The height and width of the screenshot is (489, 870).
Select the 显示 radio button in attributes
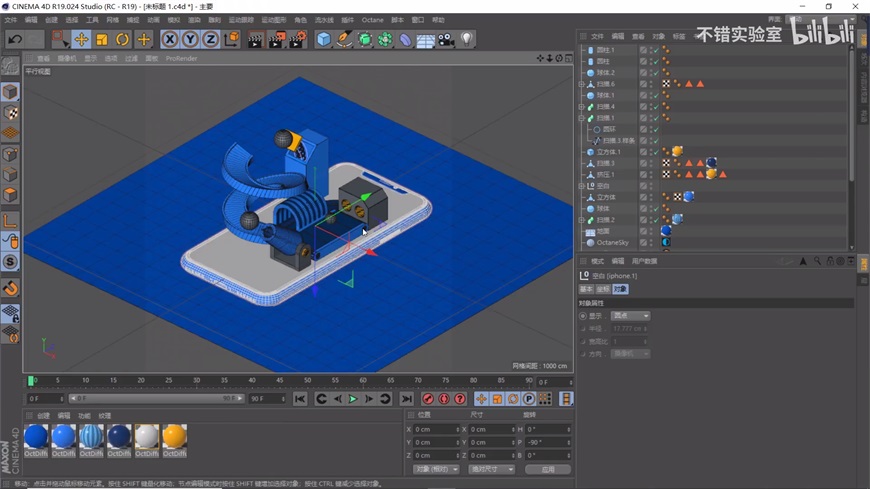click(583, 316)
